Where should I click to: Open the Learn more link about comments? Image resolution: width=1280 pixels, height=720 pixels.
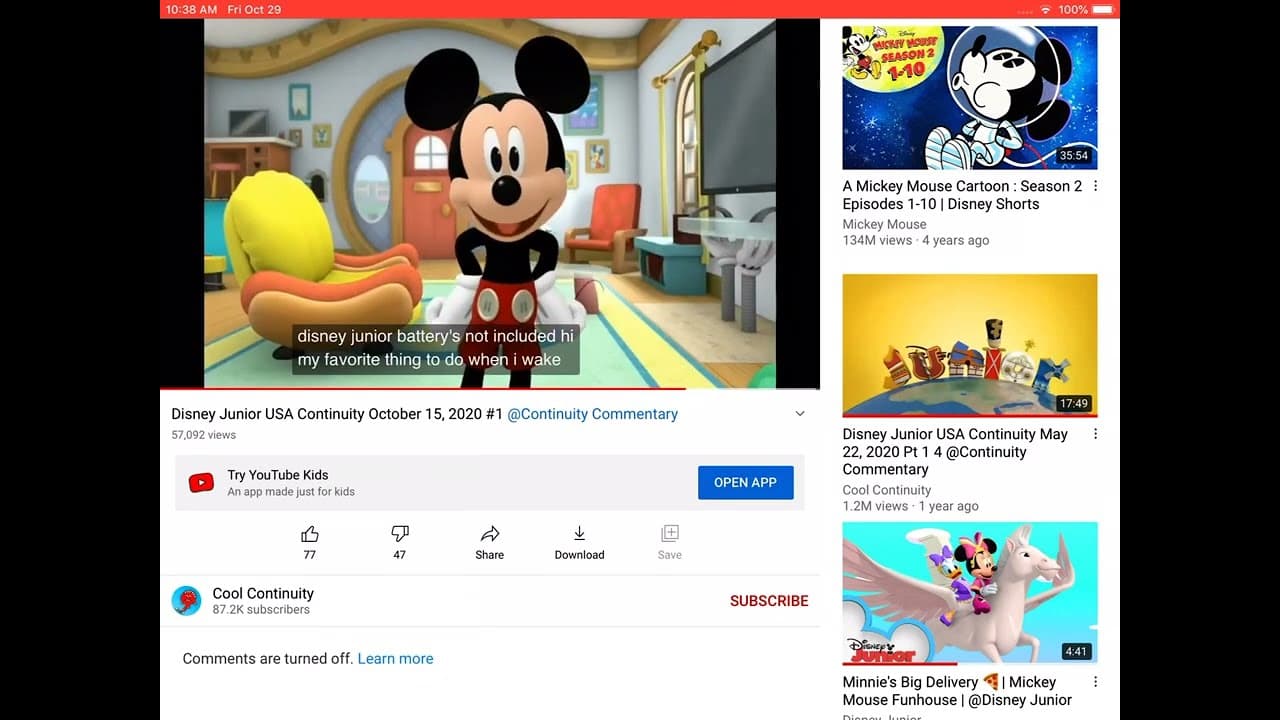395,659
